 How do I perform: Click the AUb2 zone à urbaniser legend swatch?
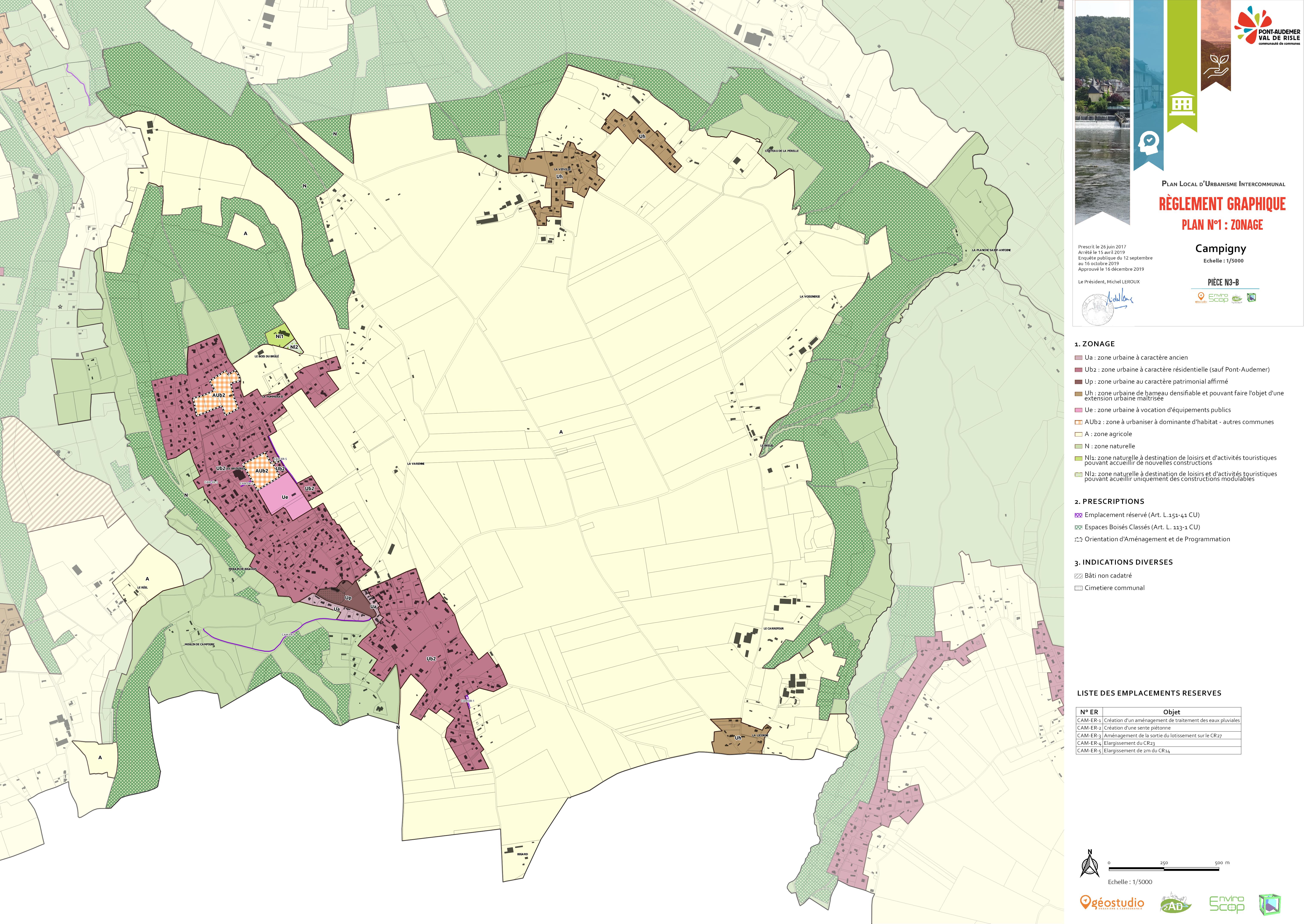pos(1078,422)
